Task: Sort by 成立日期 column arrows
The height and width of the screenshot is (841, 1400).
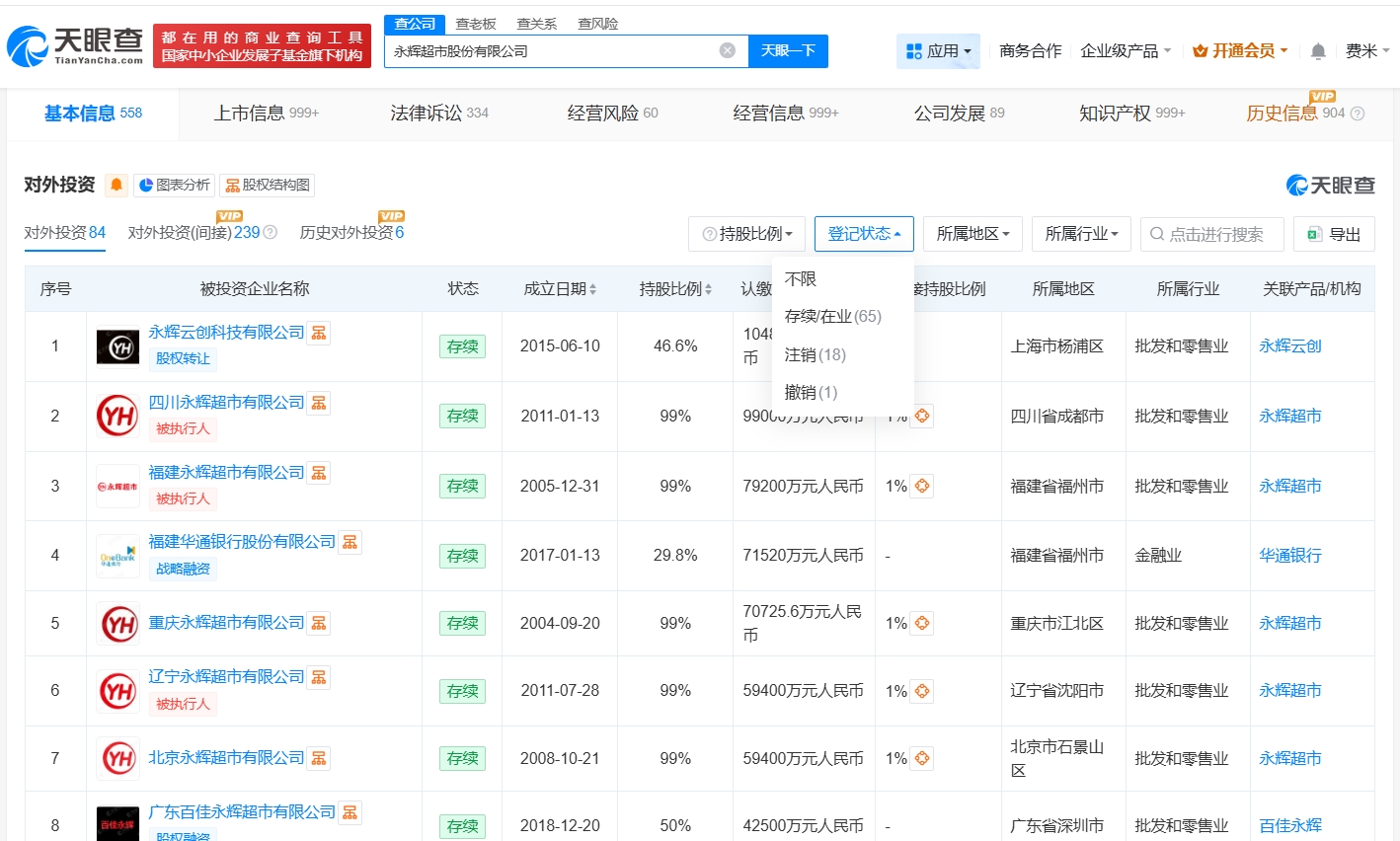Action: pyautogui.click(x=592, y=289)
